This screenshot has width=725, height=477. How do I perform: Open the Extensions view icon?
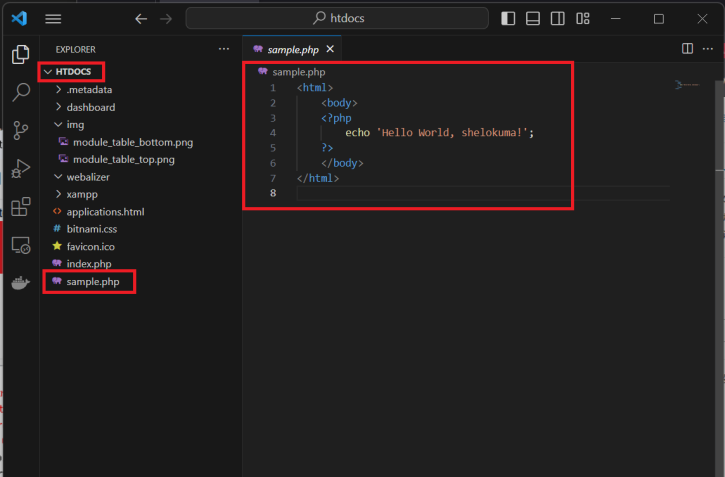click(x=20, y=207)
